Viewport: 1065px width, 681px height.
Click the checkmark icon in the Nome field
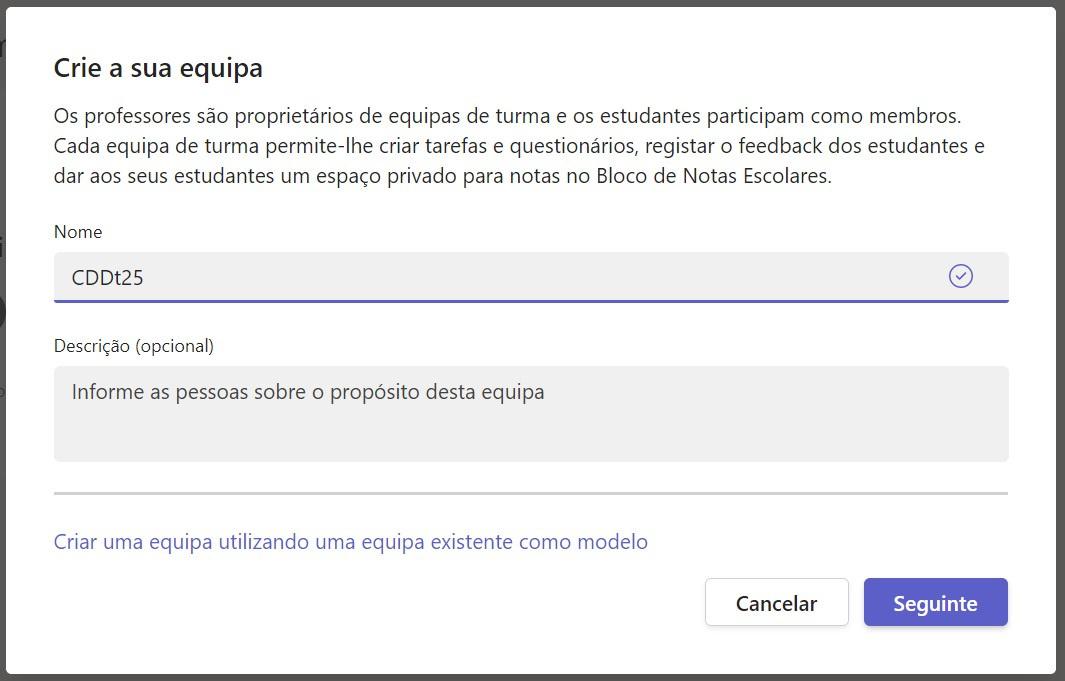tap(960, 276)
